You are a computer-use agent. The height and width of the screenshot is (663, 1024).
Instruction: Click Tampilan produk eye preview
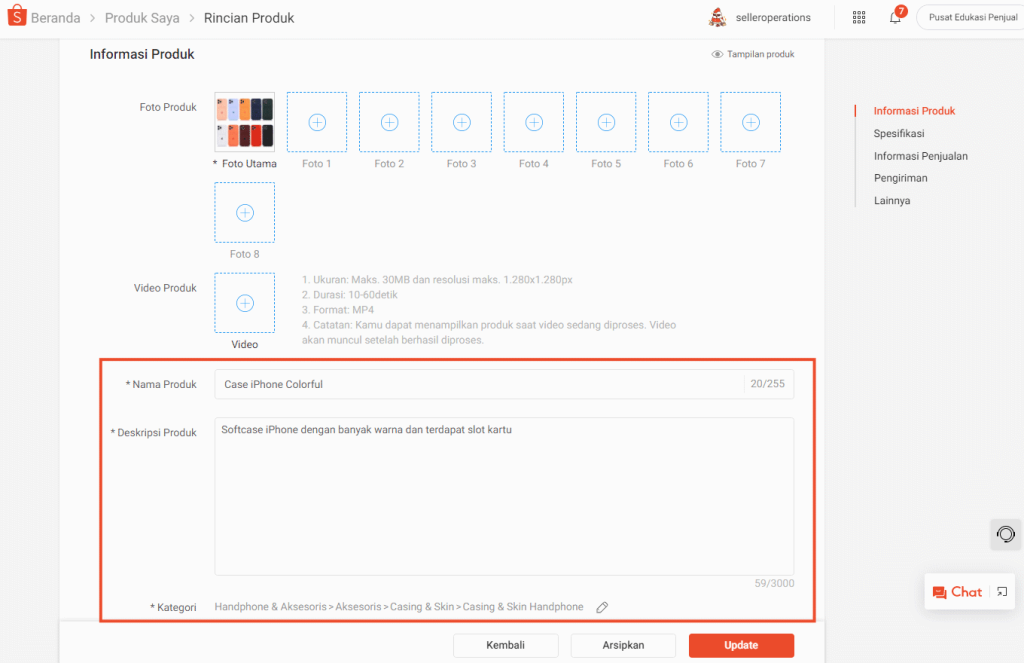(x=752, y=54)
